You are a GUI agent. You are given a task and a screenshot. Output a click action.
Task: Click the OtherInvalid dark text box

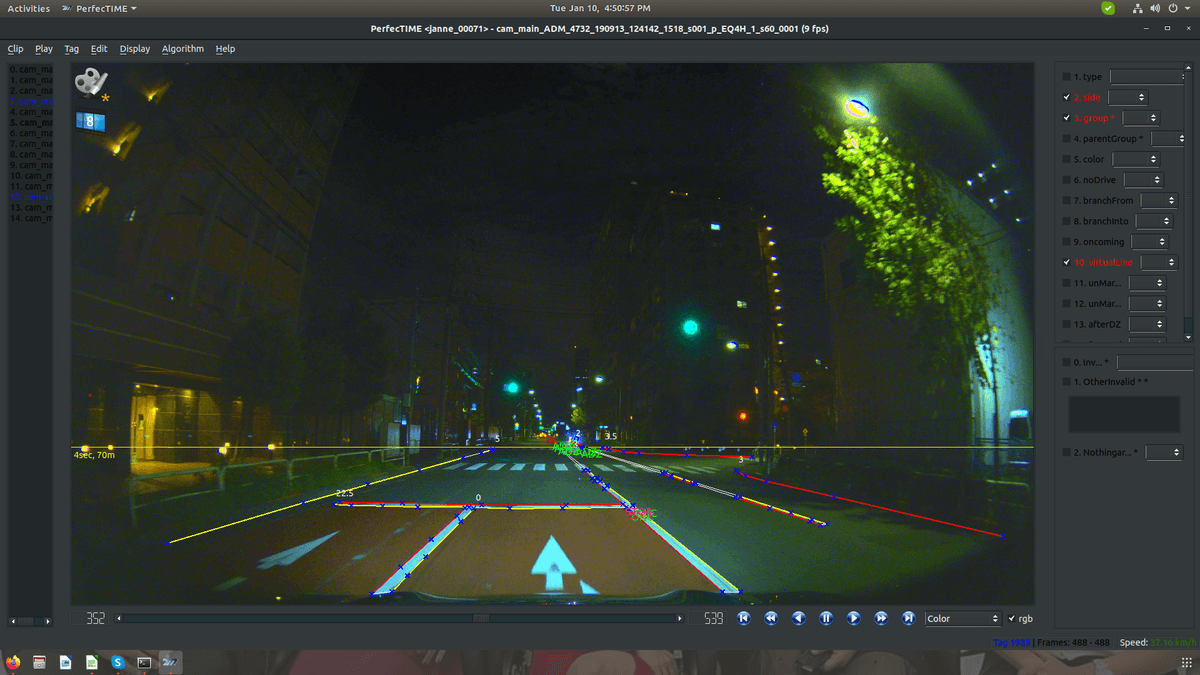pyautogui.click(x=1125, y=414)
